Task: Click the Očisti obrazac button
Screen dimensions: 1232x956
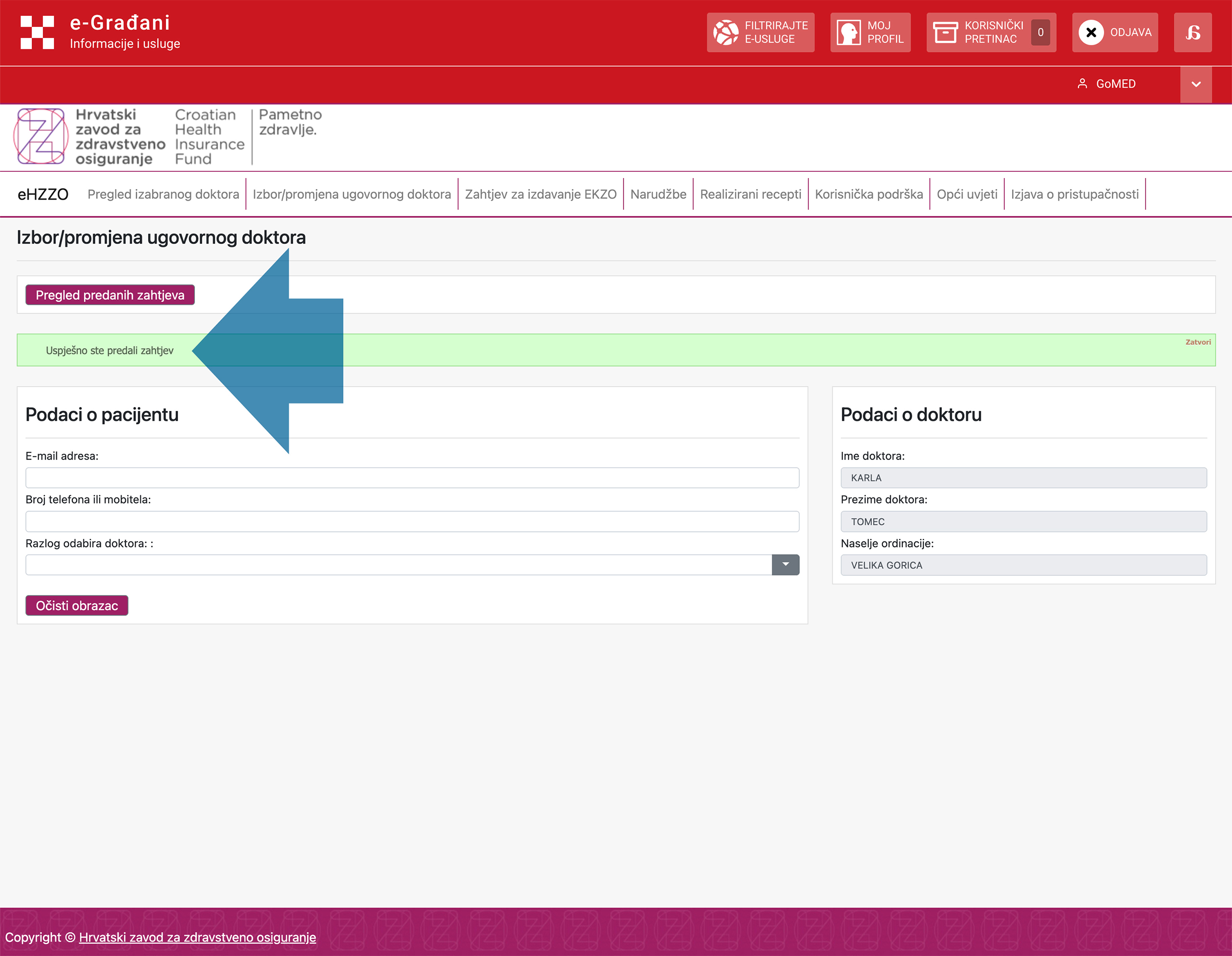Action: click(77, 605)
